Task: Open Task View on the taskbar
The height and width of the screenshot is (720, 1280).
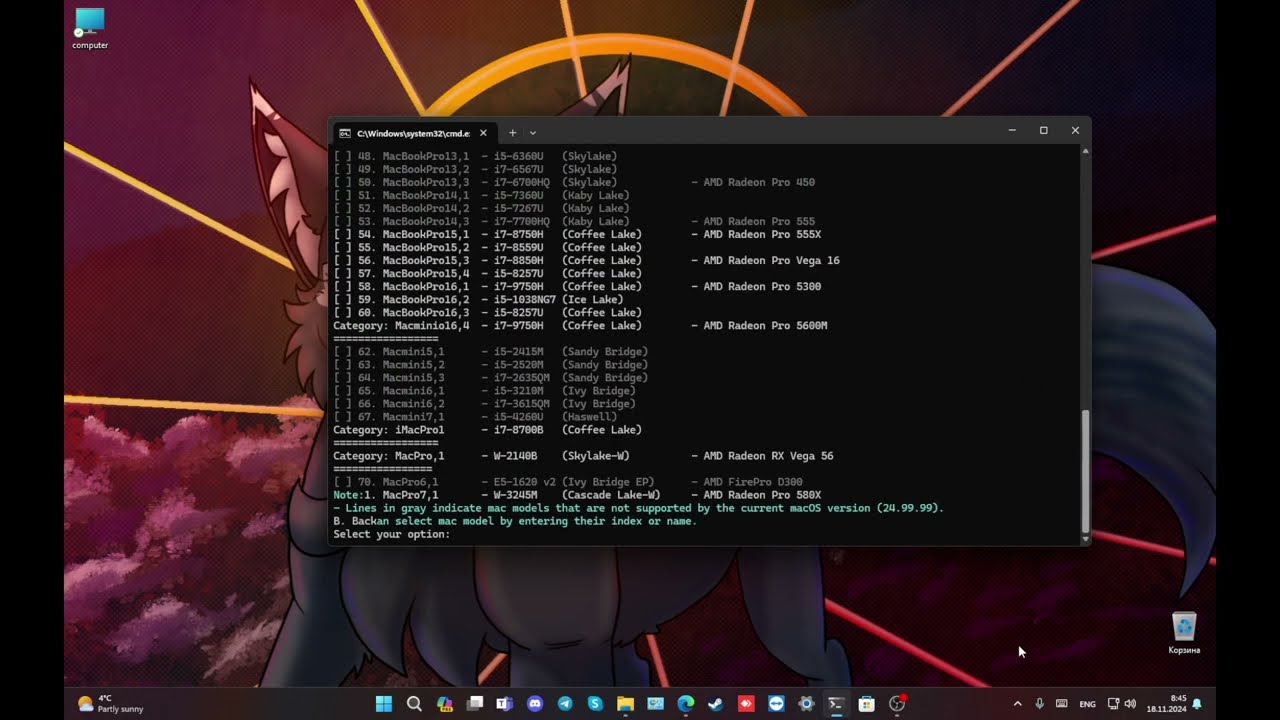Action: [475, 704]
